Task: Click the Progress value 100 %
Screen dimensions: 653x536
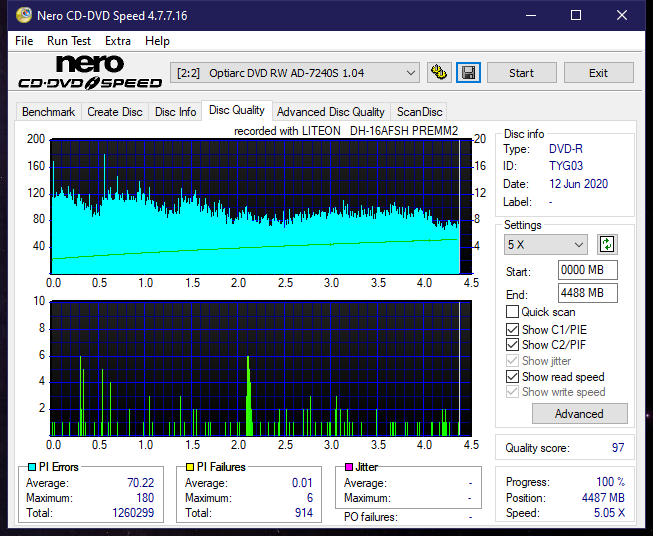Action: [x=611, y=482]
